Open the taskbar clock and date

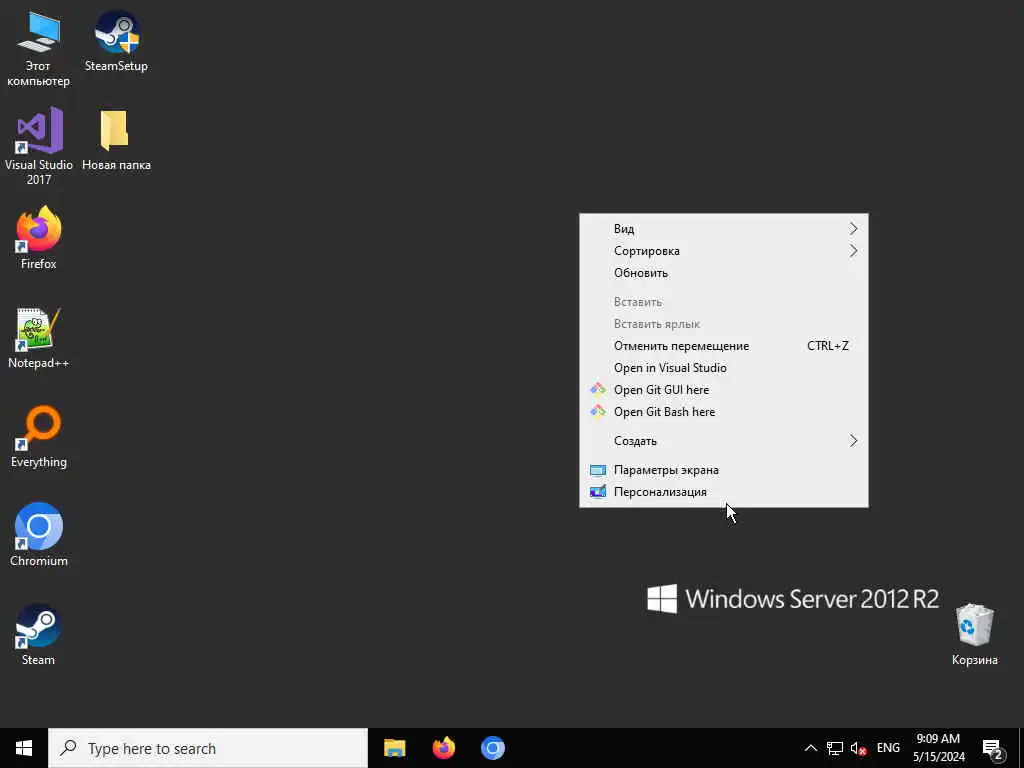(938, 748)
